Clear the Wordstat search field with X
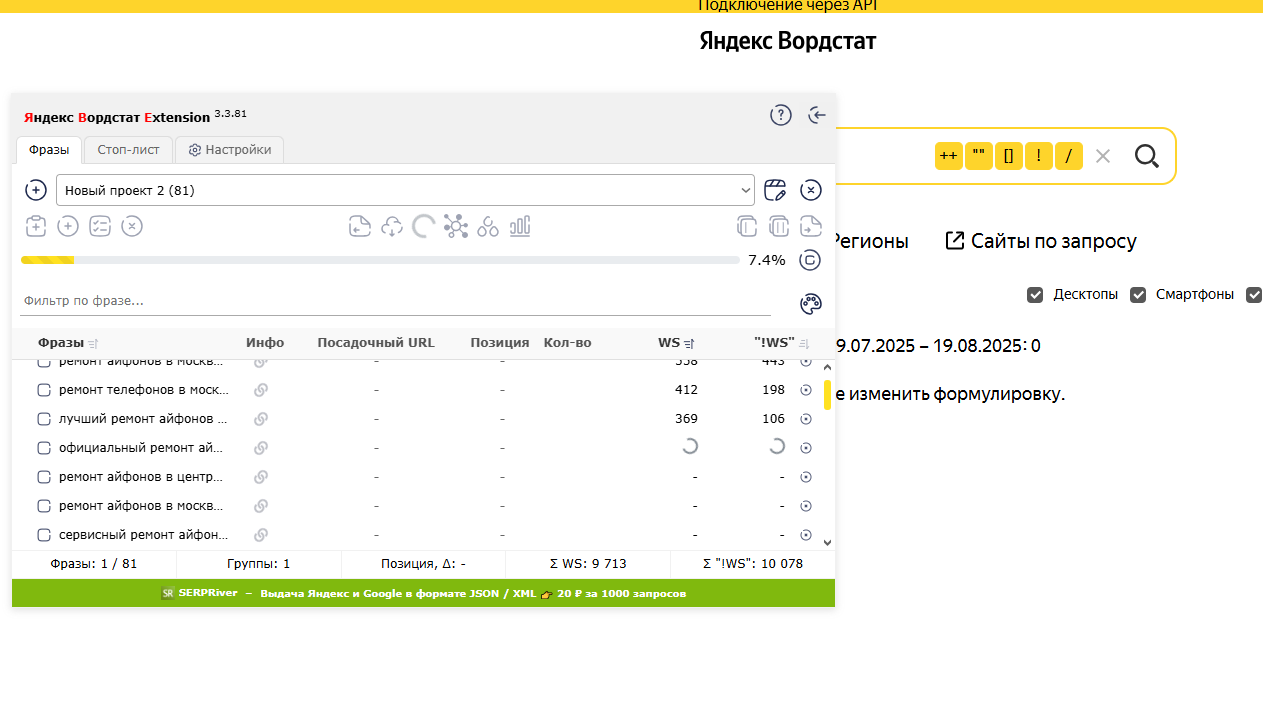Viewport: 1263px width, 712px height. [x=1103, y=156]
